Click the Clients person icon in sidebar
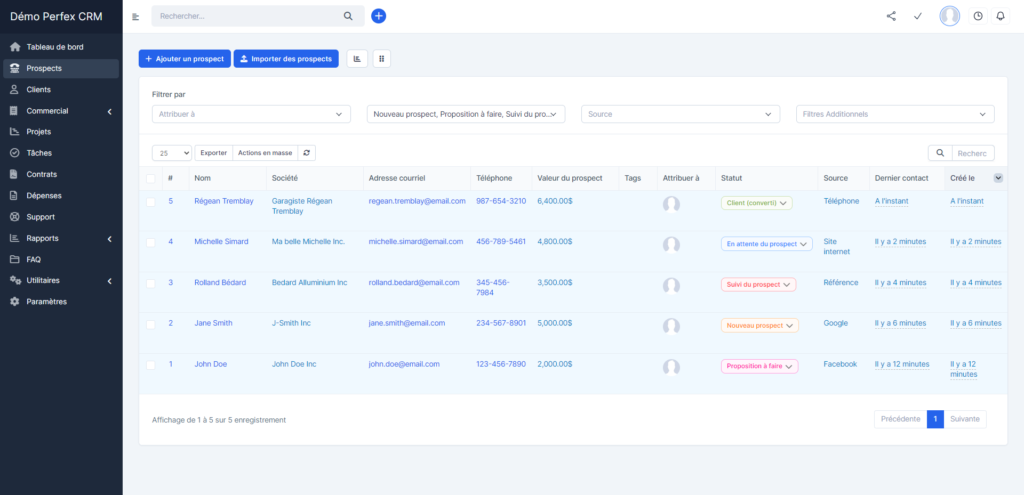The width and height of the screenshot is (1024, 495). point(15,89)
